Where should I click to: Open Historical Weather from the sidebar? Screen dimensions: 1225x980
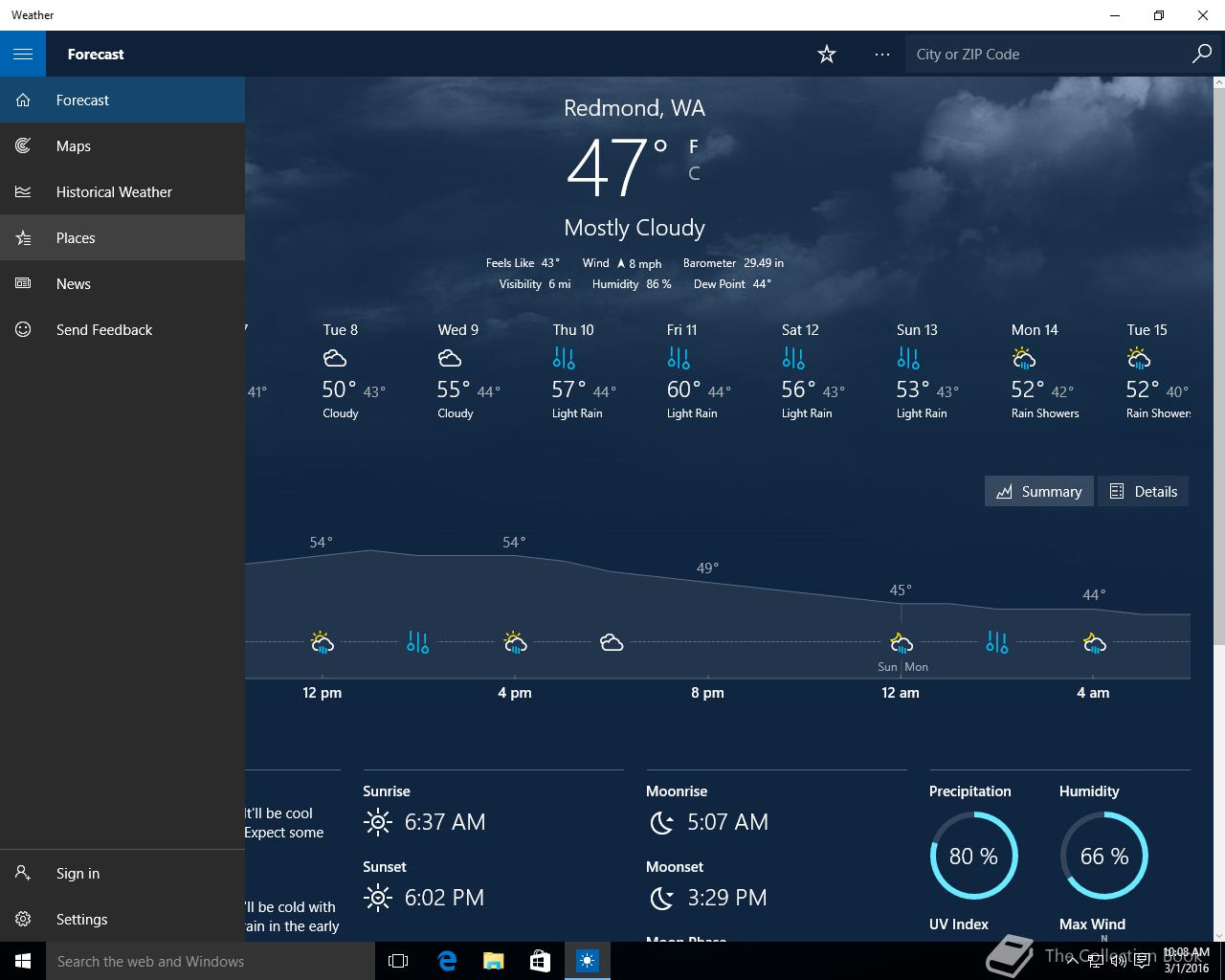122,191
